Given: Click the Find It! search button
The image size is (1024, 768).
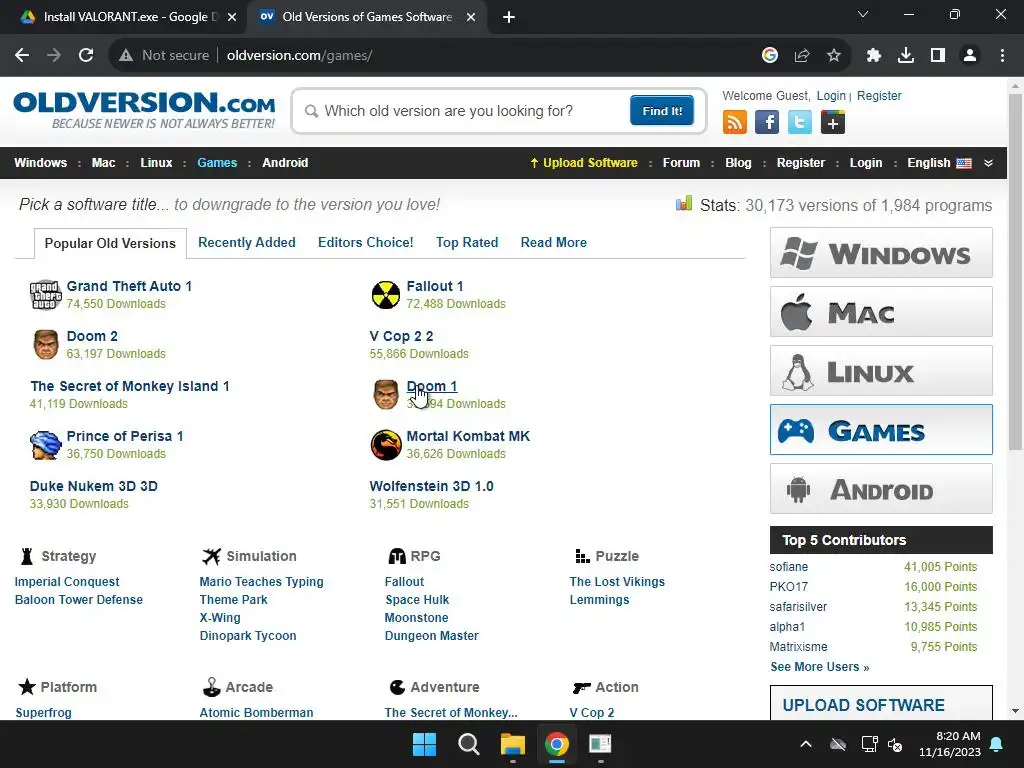Looking at the screenshot, I should pos(662,110).
